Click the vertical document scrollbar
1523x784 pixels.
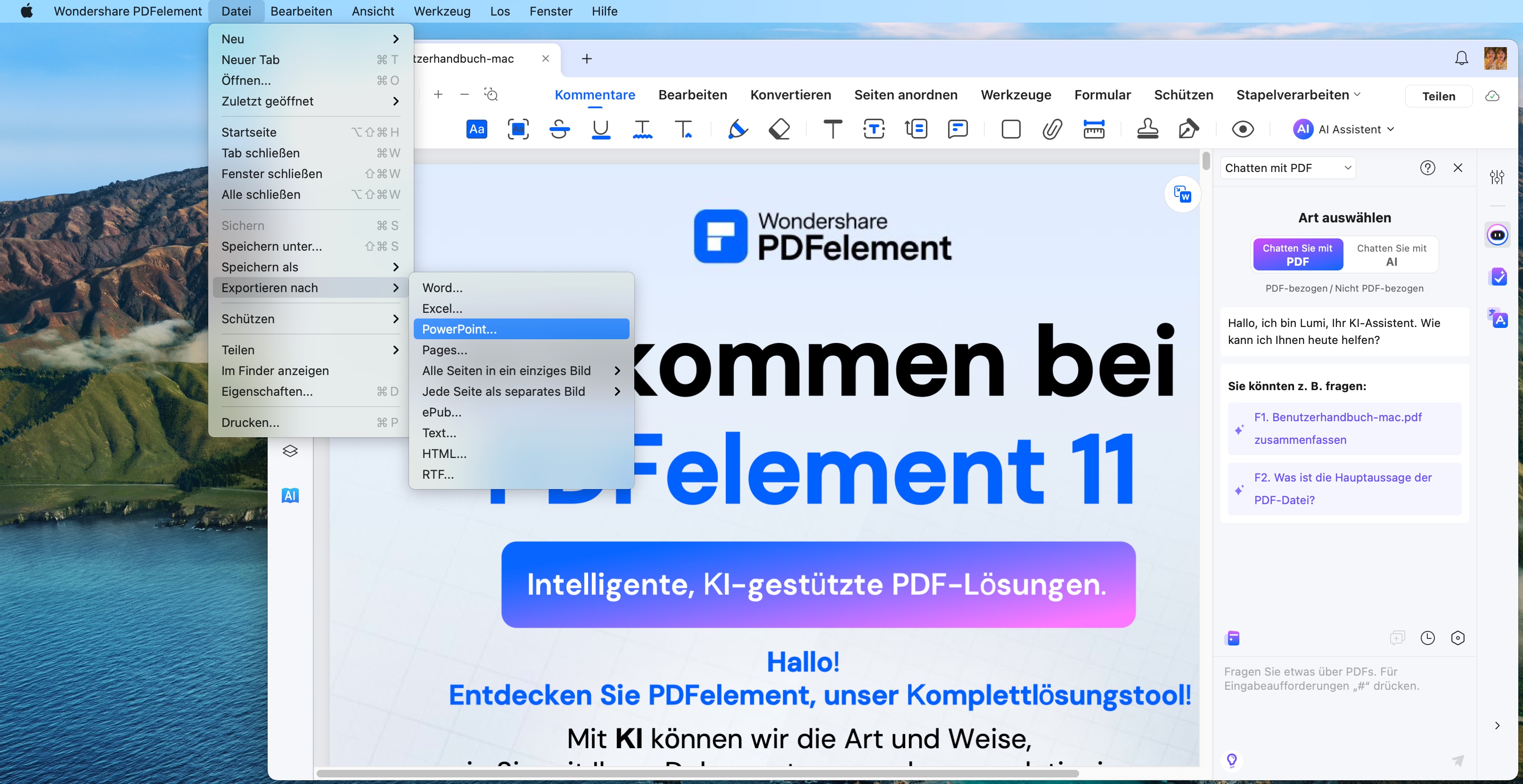click(1205, 161)
